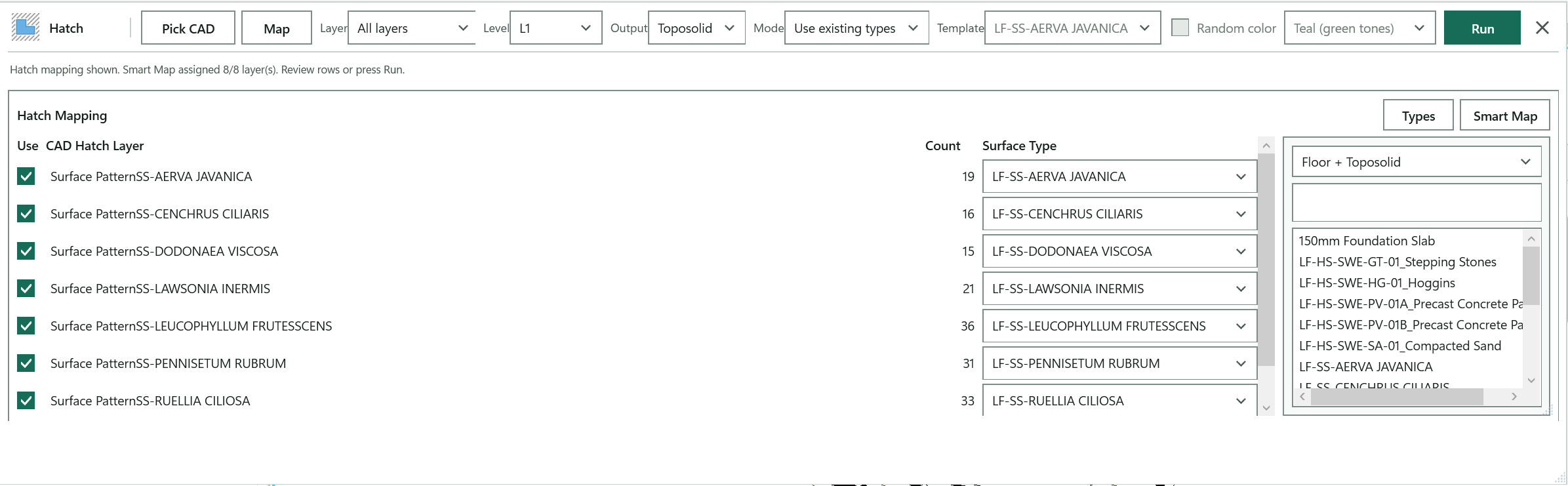The width and height of the screenshot is (1568, 486).
Task: Open the Level dropdown set to L1
Action: 555,28
